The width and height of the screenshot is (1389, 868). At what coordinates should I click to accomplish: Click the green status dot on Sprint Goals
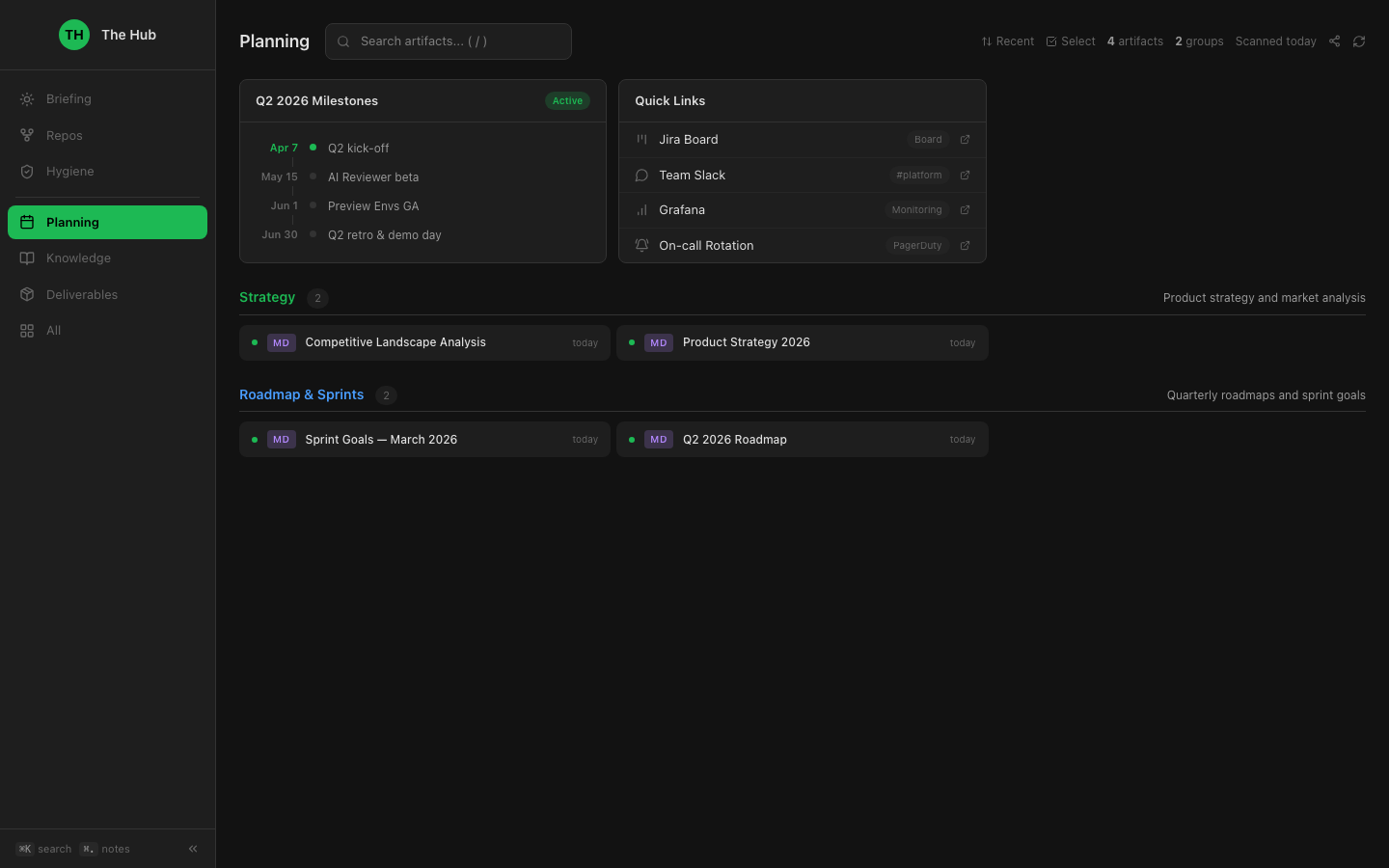[x=254, y=439]
